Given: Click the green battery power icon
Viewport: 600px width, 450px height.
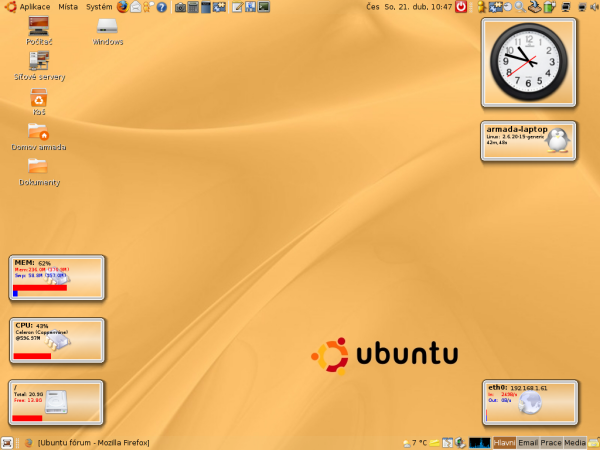Looking at the screenshot, I should pos(549,7).
